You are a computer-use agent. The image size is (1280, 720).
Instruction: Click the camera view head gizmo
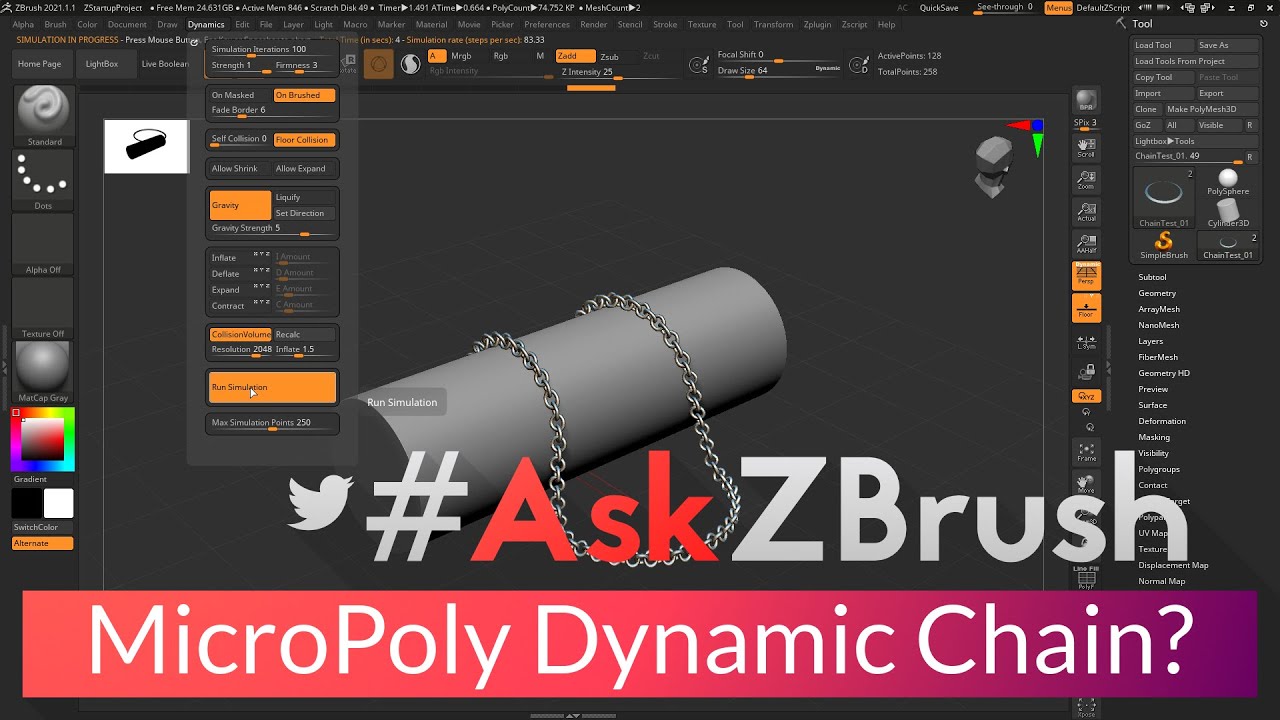pyautogui.click(x=993, y=165)
